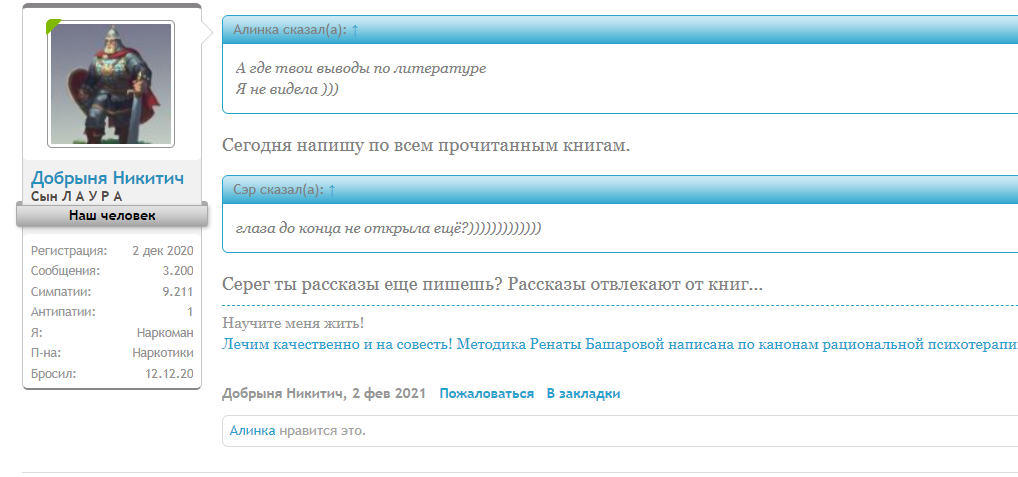Click the green online indicator on avatar

tap(52, 25)
